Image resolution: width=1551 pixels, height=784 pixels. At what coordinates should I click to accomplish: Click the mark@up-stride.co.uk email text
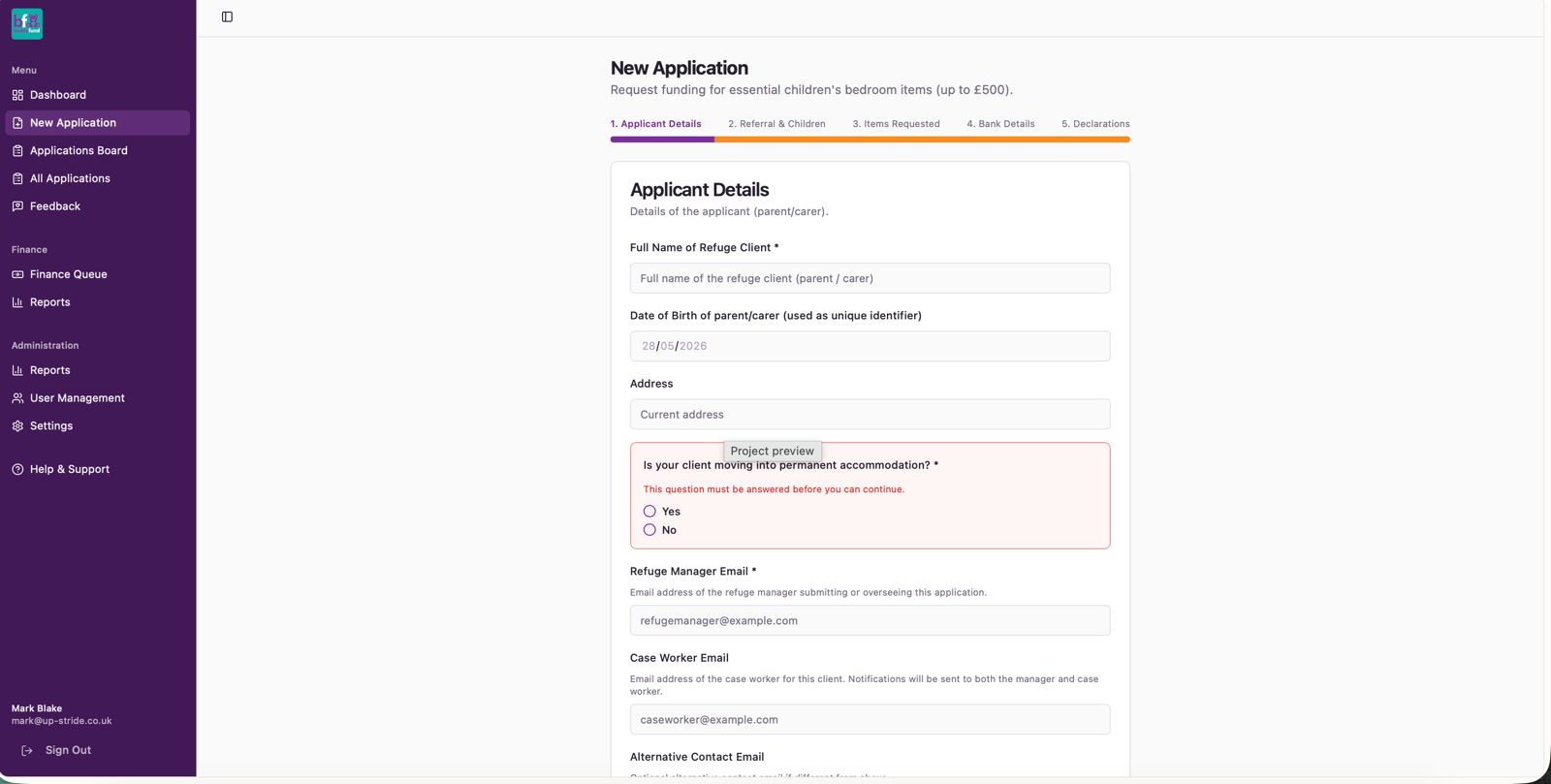click(61, 721)
